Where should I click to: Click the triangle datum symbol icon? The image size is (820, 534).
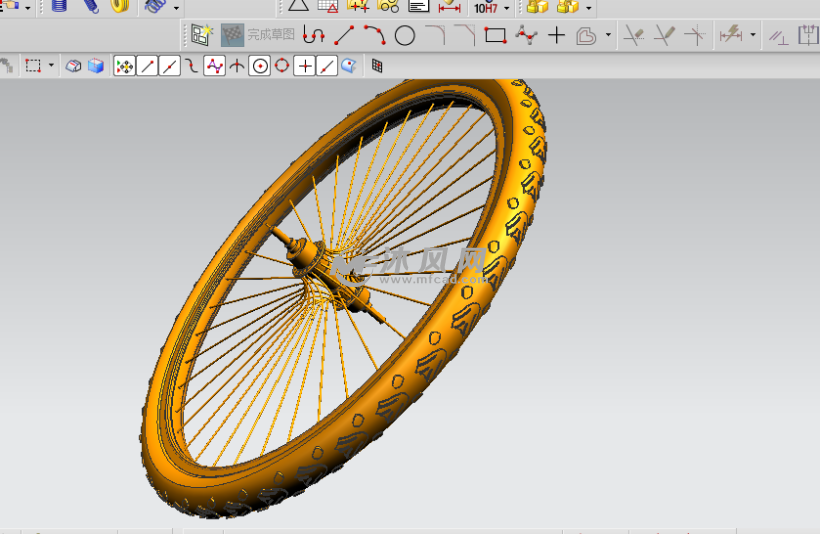point(299,5)
